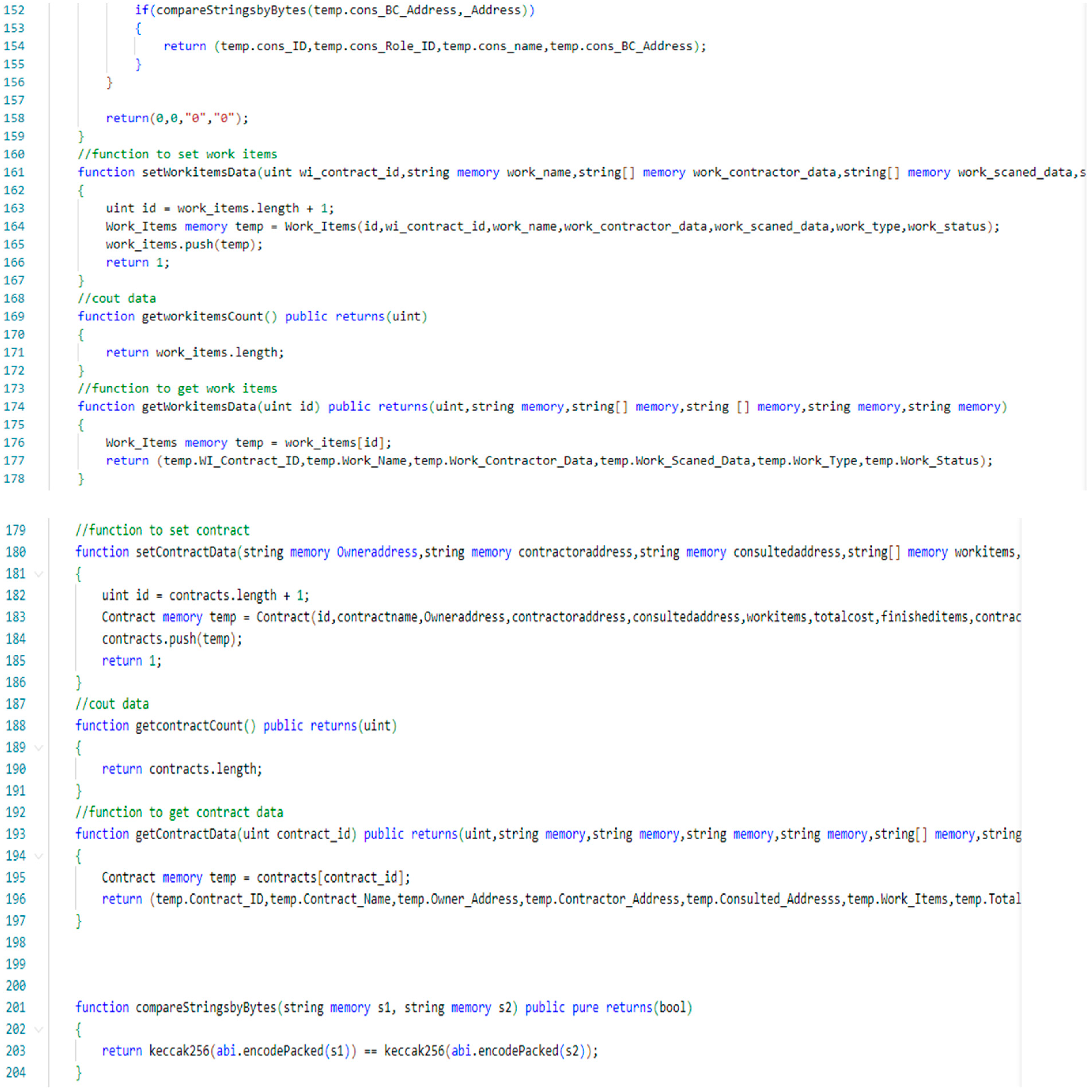Click 'contracts.push(temp);' statement
This screenshot has height=1092, width=1092.
click(x=172, y=639)
